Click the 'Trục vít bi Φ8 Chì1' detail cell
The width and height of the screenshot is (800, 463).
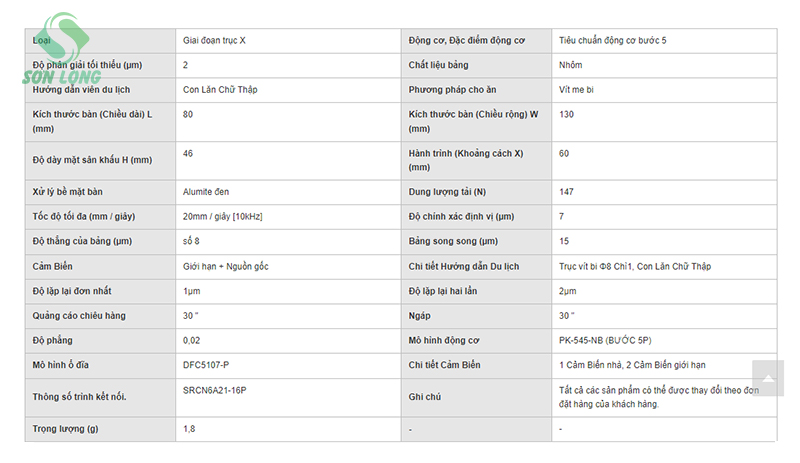(x=664, y=266)
